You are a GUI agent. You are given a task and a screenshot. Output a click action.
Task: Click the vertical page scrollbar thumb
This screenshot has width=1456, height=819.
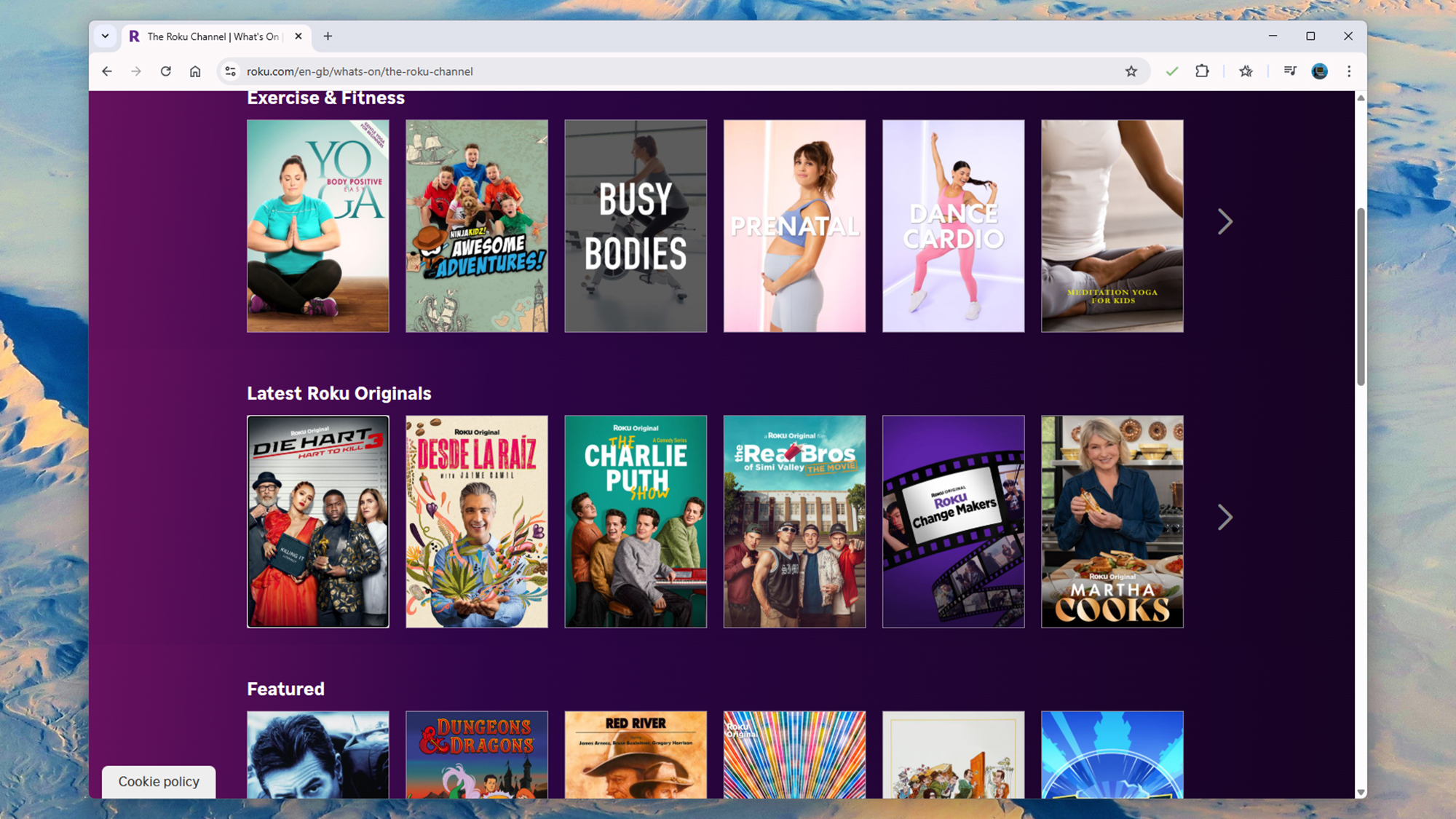pyautogui.click(x=1361, y=296)
